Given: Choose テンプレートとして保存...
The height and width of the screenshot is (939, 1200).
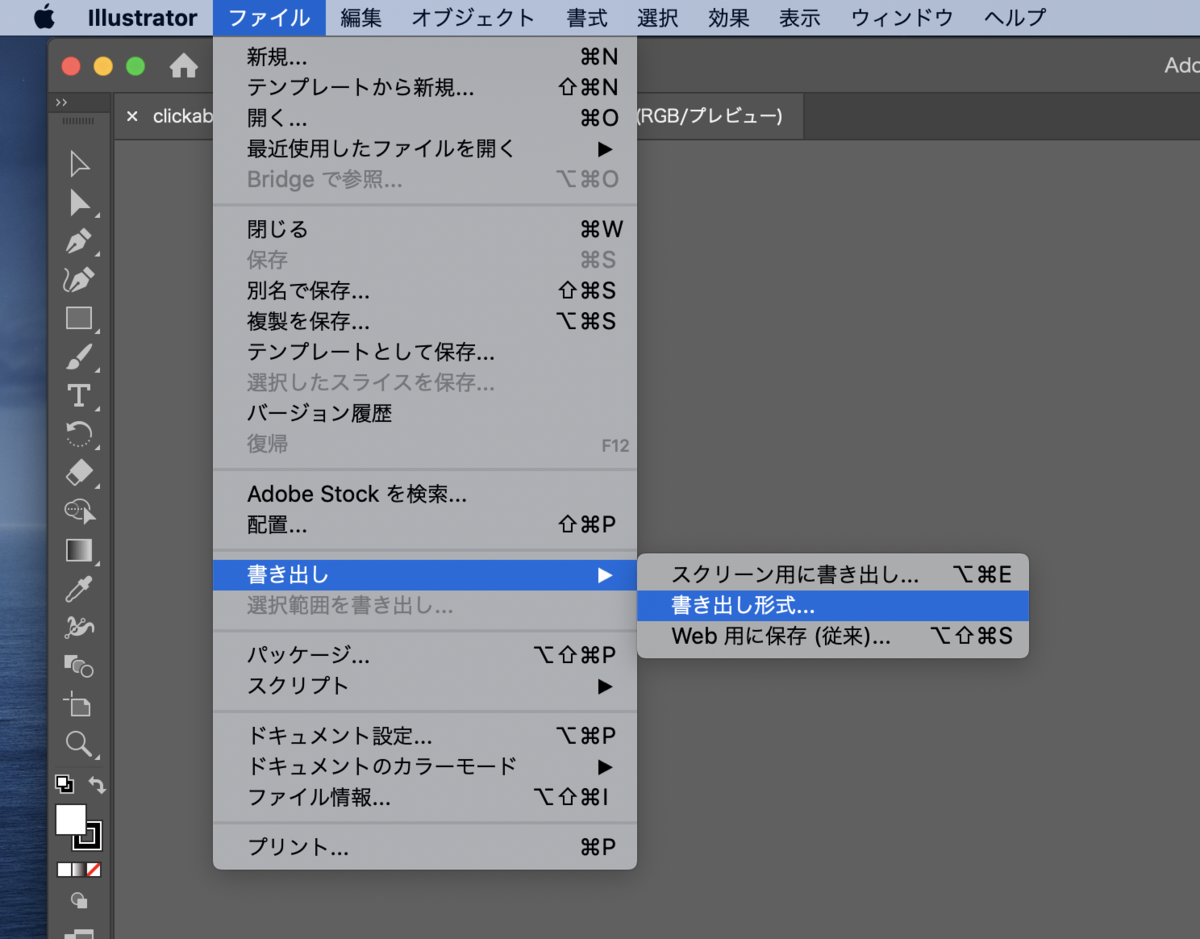Looking at the screenshot, I should (425, 352).
